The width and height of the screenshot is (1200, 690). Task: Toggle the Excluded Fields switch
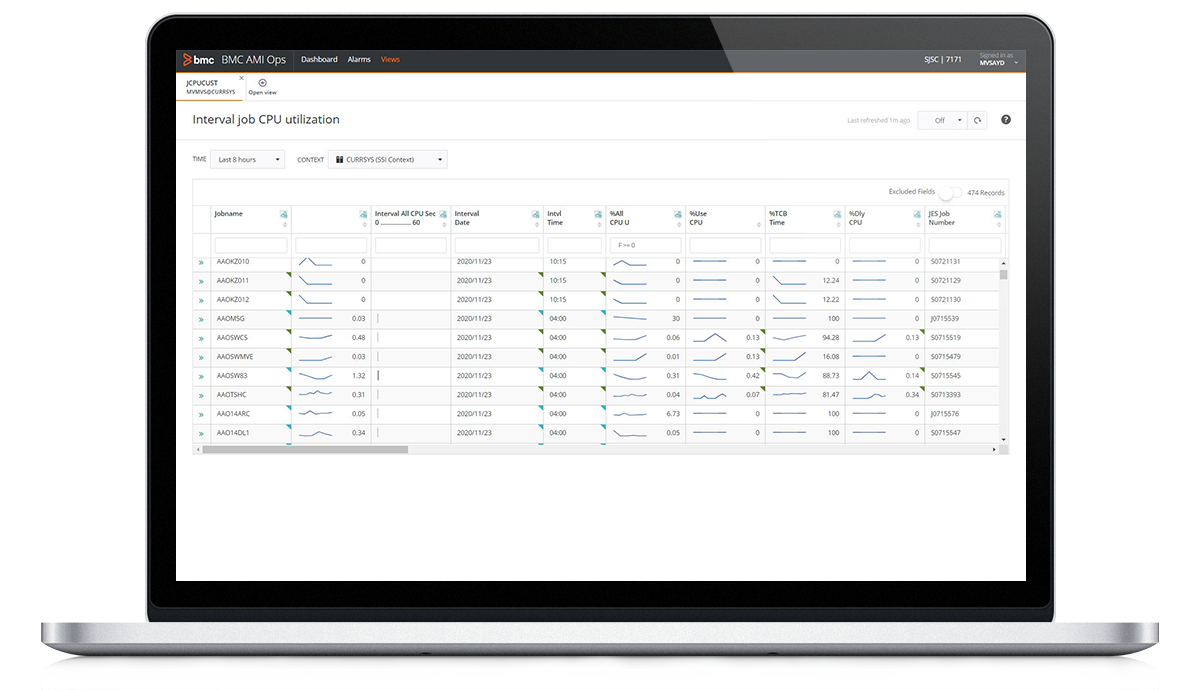(x=950, y=192)
